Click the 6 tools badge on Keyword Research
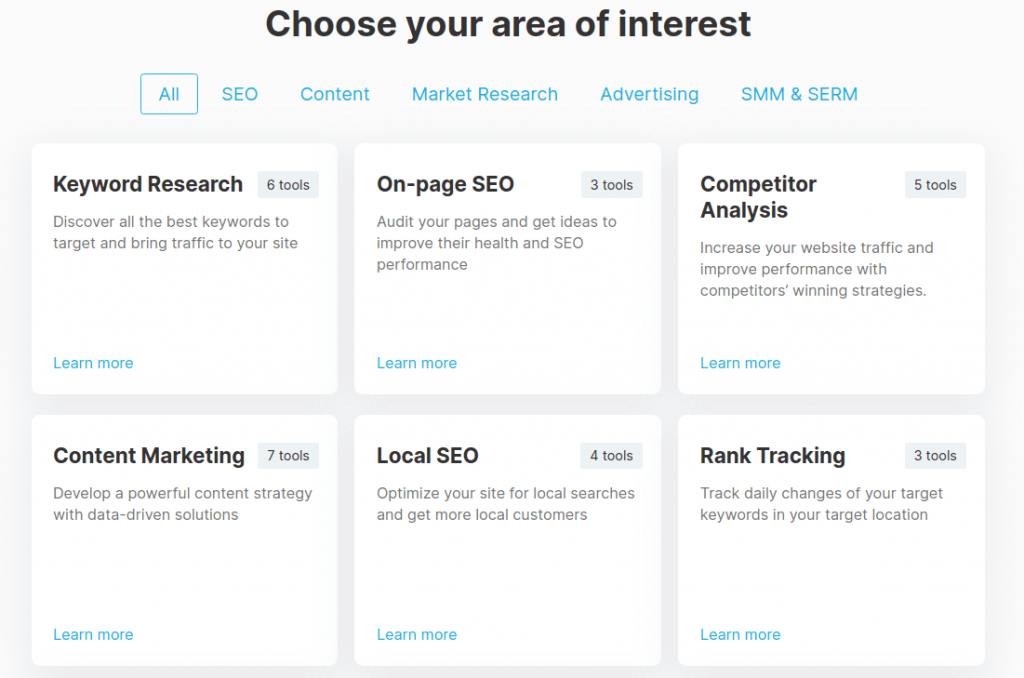Viewport: 1024px width, 678px height. point(288,184)
